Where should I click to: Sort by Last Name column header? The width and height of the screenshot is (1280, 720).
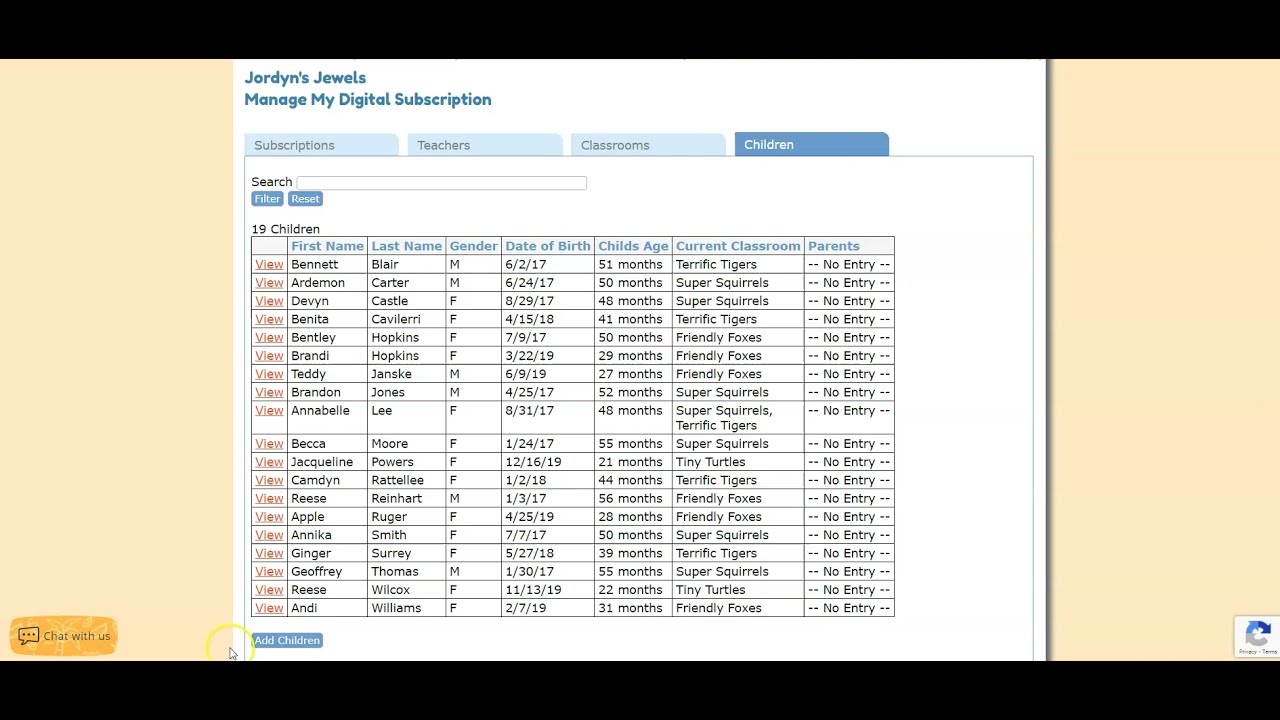pos(406,246)
